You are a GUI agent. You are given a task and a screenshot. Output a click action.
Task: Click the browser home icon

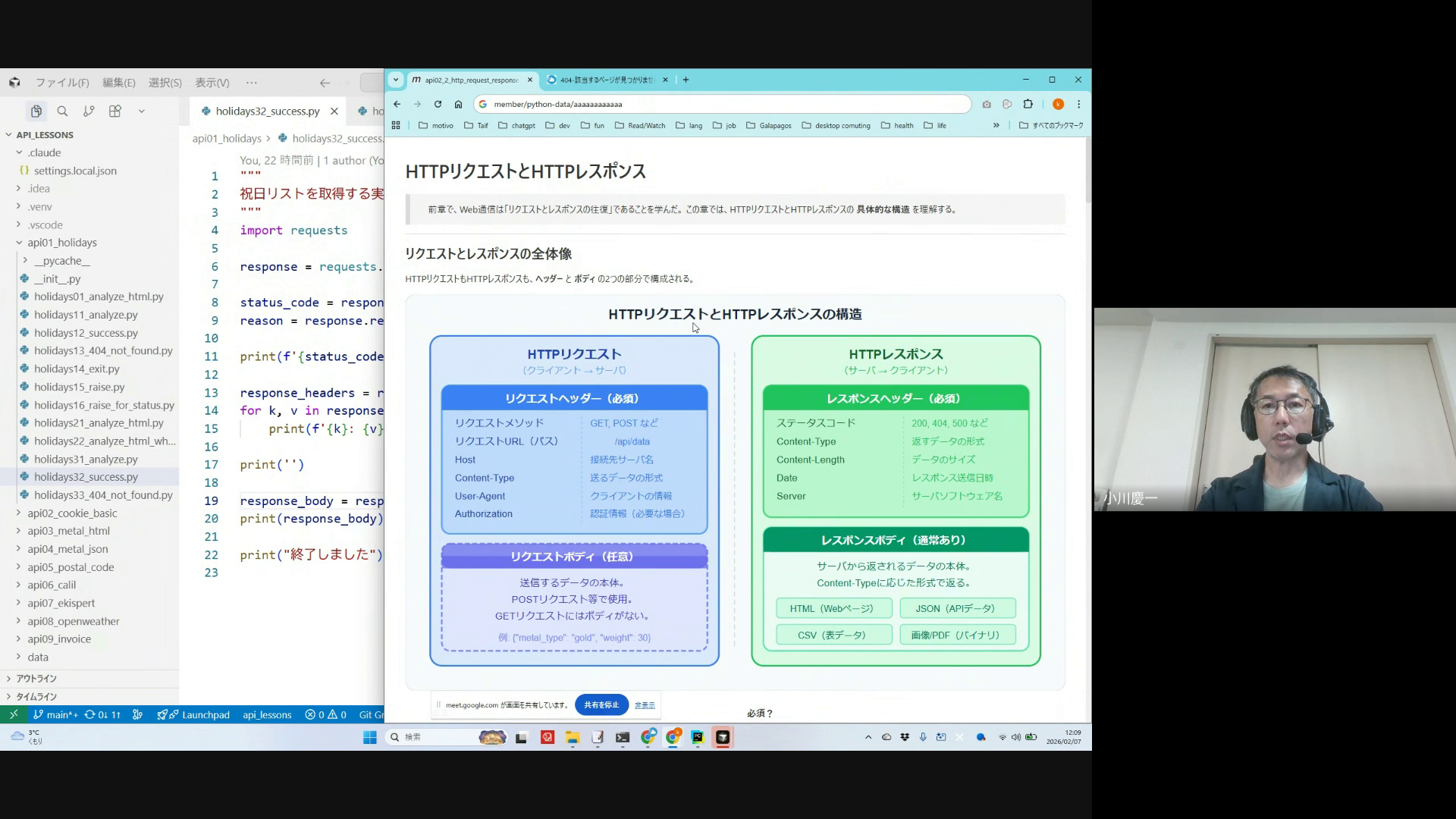(458, 104)
